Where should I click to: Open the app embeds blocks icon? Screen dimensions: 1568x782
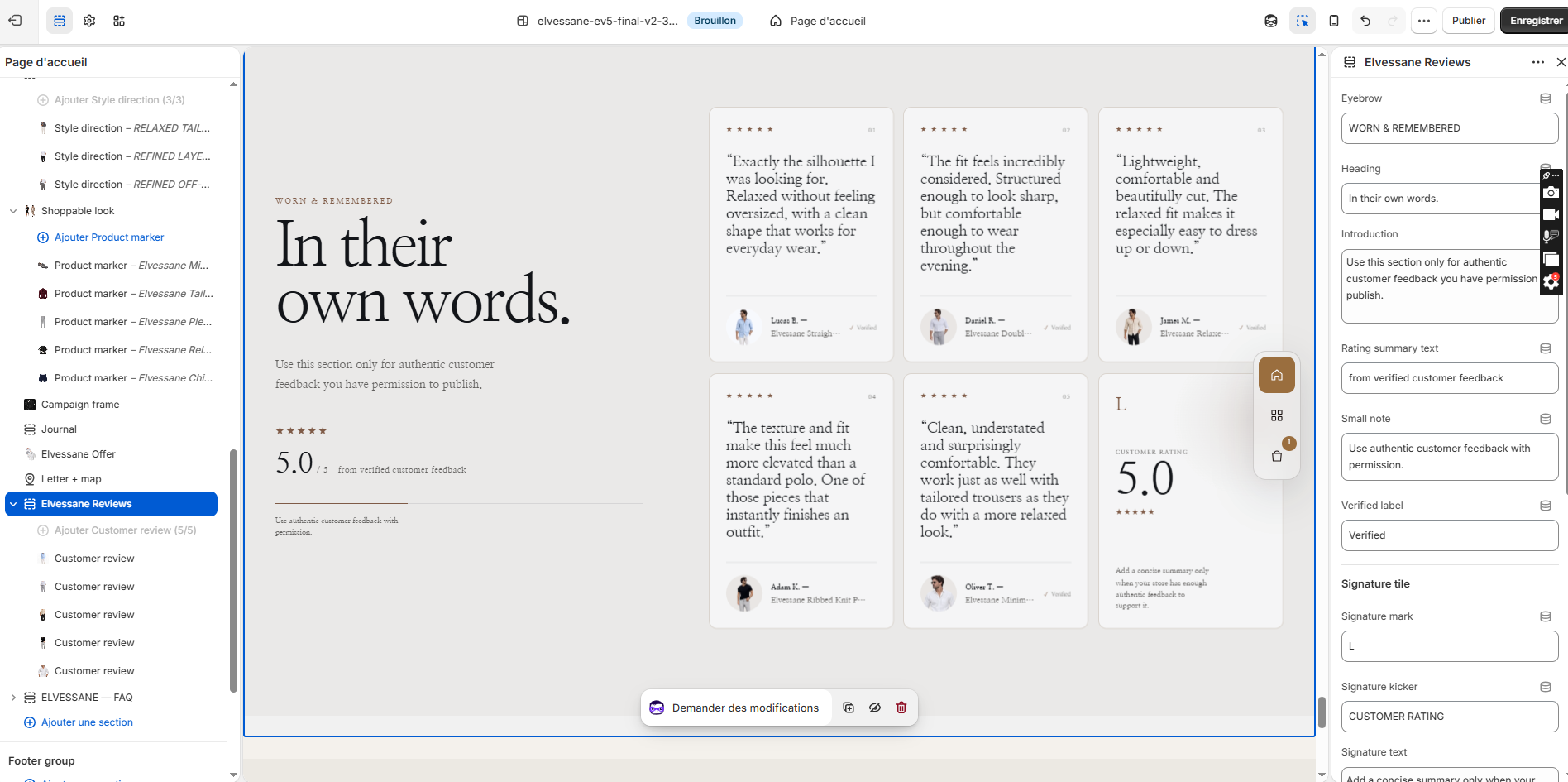coord(119,21)
